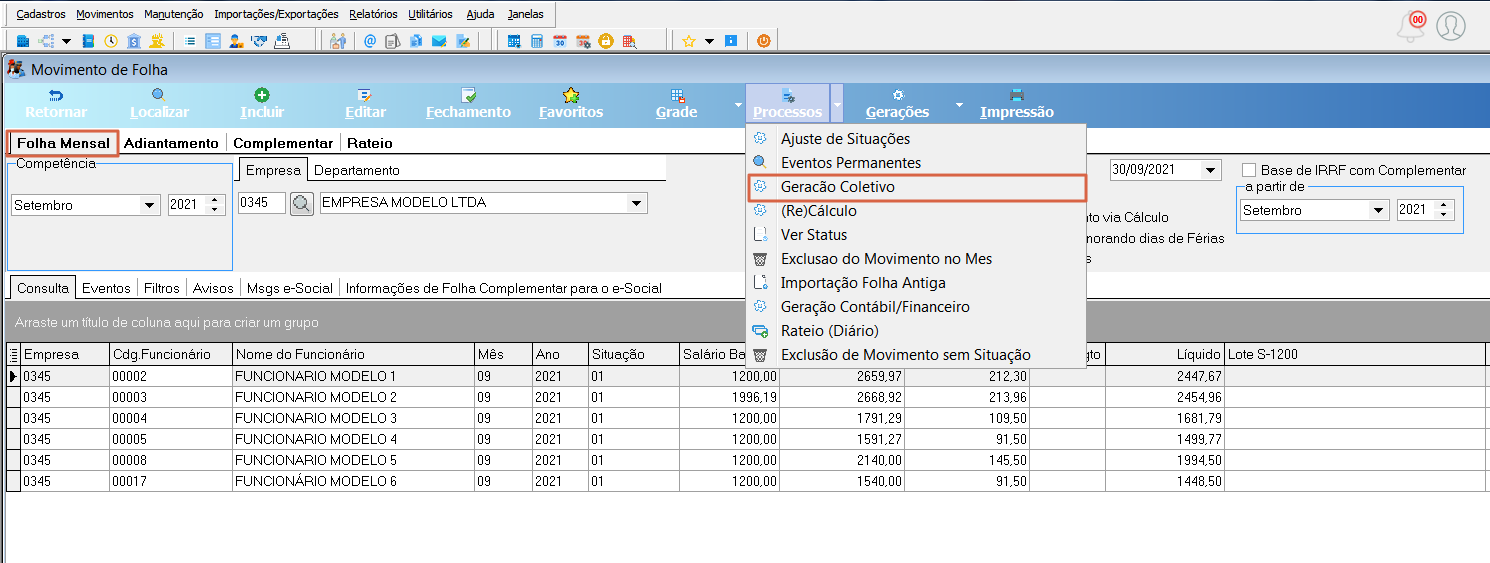Click the blue envelope toolbar icon
Viewport: 1490px width, 563px height.
[439, 41]
